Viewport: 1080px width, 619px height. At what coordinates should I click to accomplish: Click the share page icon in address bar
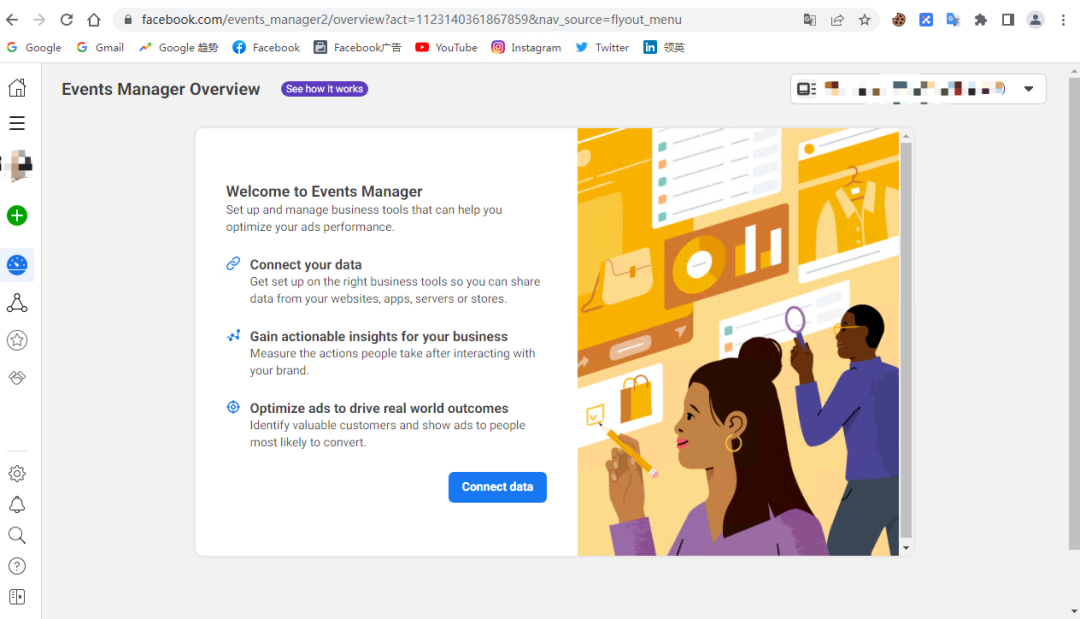pyautogui.click(x=838, y=20)
